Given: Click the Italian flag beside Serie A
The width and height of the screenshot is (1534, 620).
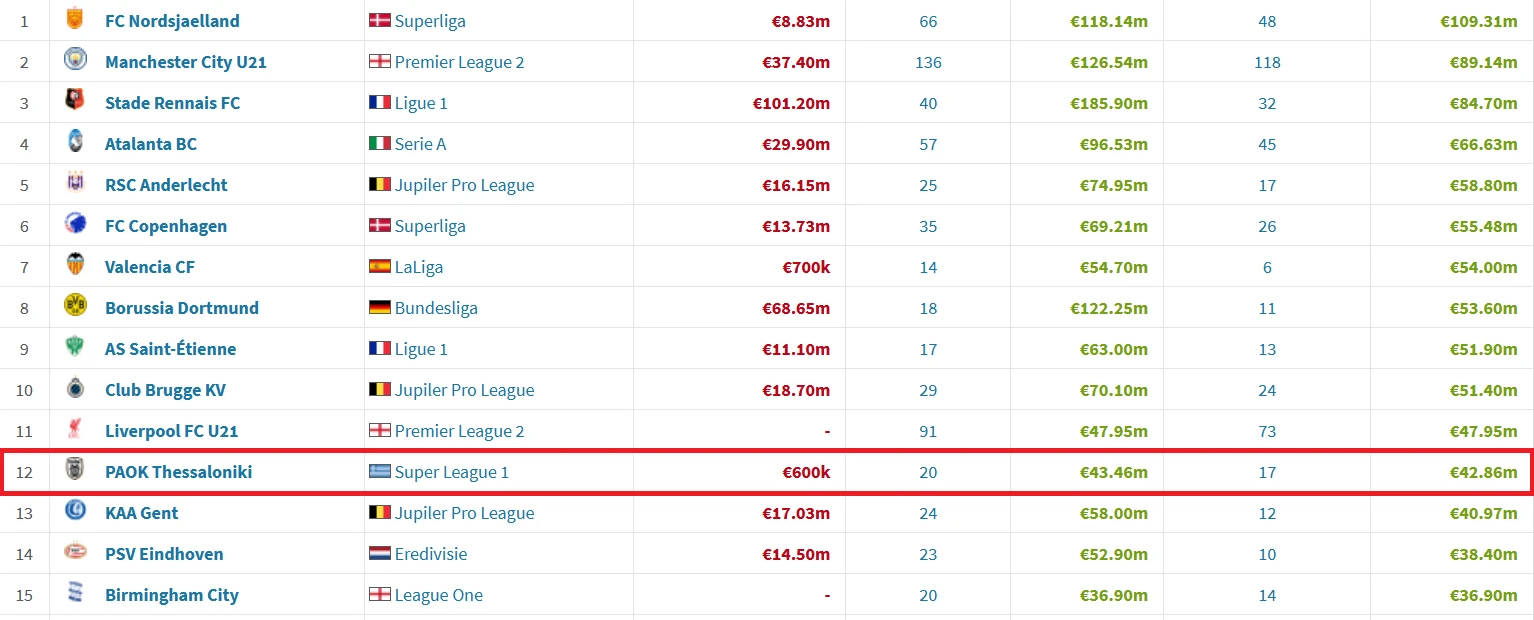Looking at the screenshot, I should coord(380,144).
